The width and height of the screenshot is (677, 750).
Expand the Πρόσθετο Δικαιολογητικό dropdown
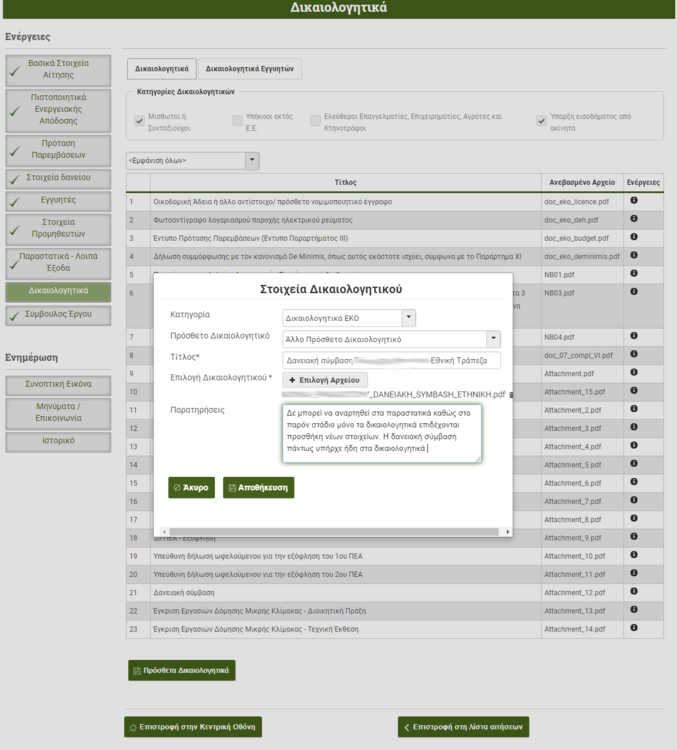pyautogui.click(x=492, y=339)
